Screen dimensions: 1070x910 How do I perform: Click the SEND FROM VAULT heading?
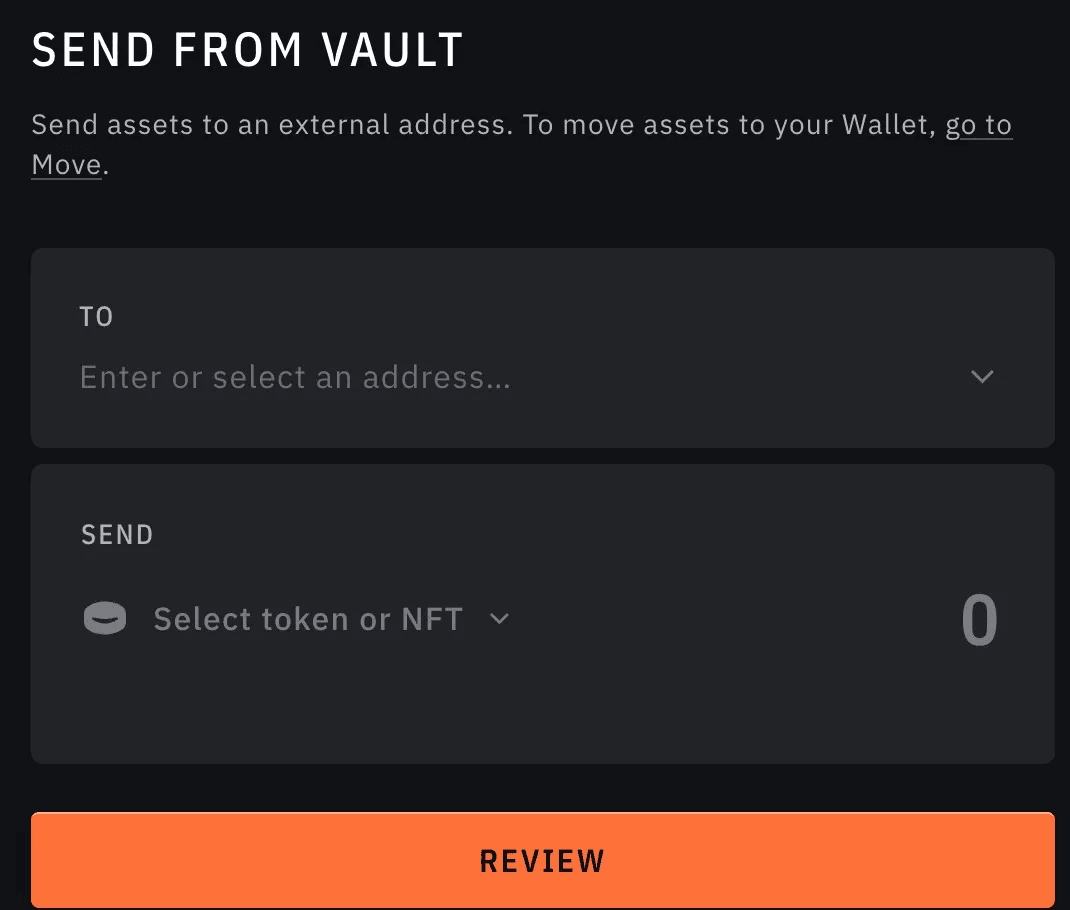tap(247, 50)
